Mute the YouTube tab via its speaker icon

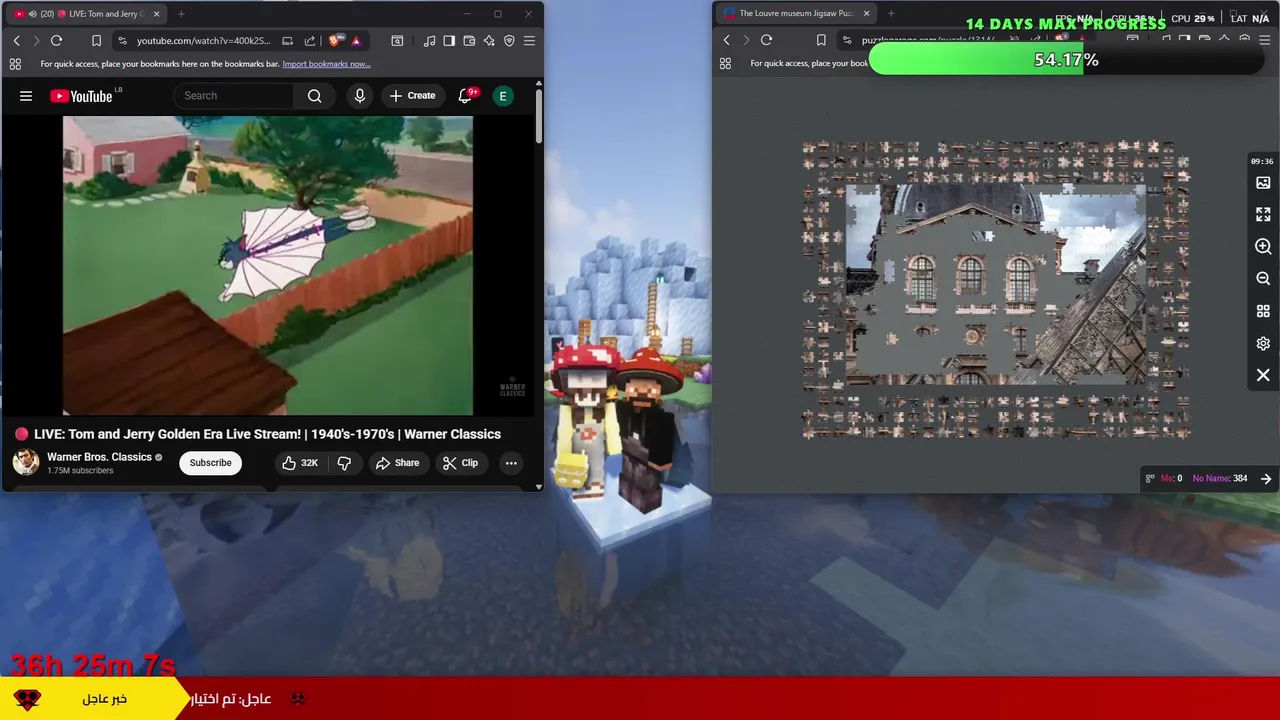click(x=33, y=14)
